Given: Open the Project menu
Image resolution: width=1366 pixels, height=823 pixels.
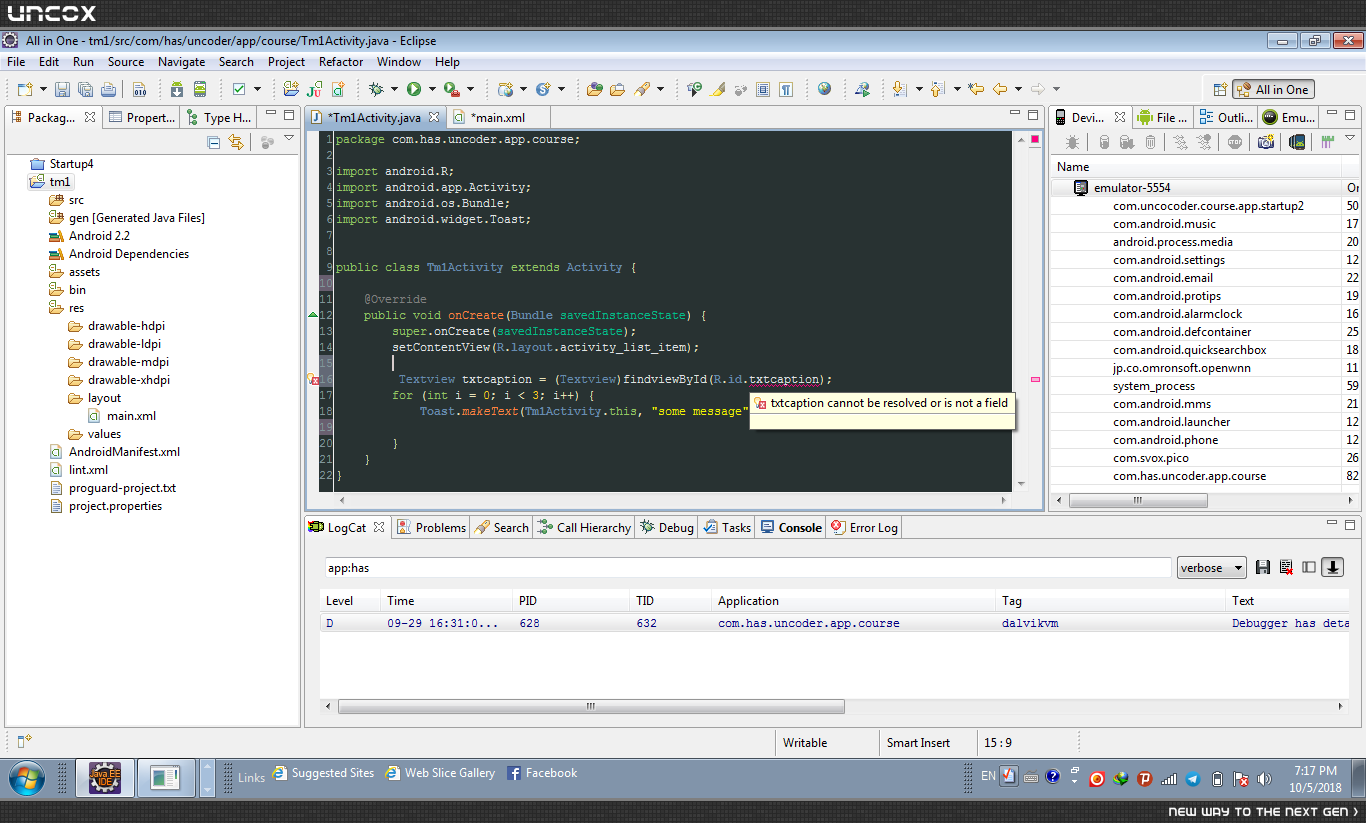Looking at the screenshot, I should tap(286, 61).
